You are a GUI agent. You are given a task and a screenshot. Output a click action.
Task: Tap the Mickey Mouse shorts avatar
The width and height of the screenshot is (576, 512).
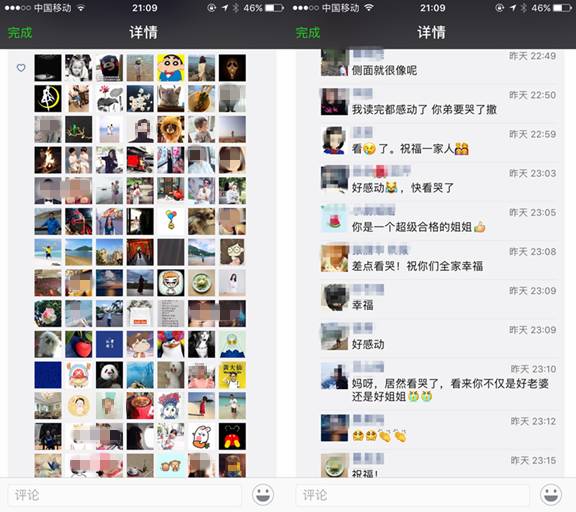point(232,436)
